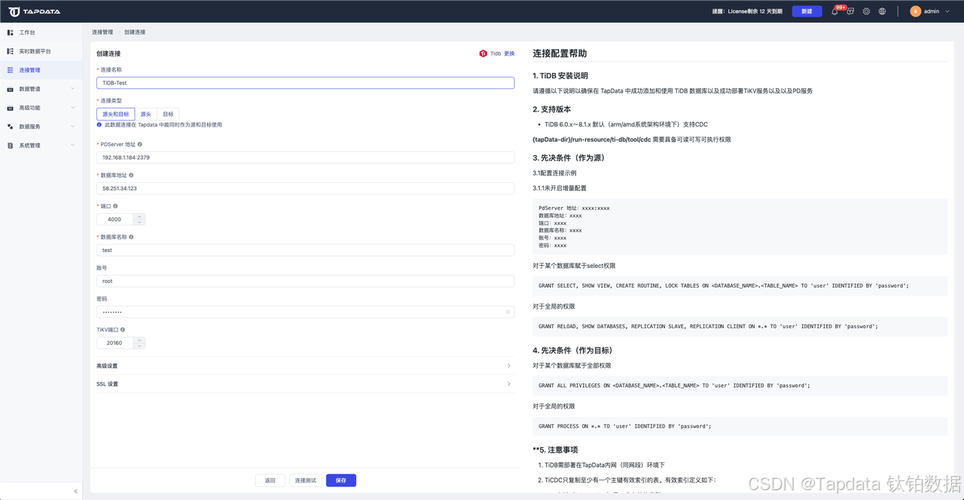
Task: Expand the SSL 设置 section
Action: pyautogui.click(x=305, y=384)
